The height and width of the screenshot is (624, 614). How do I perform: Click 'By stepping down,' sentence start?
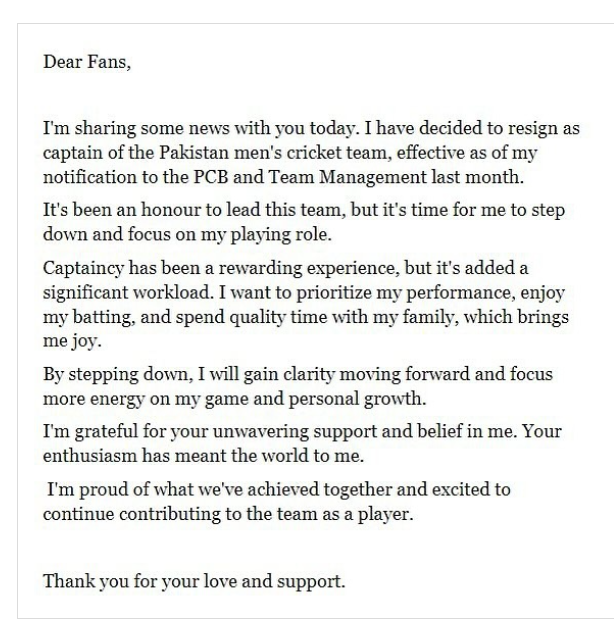click(118, 375)
